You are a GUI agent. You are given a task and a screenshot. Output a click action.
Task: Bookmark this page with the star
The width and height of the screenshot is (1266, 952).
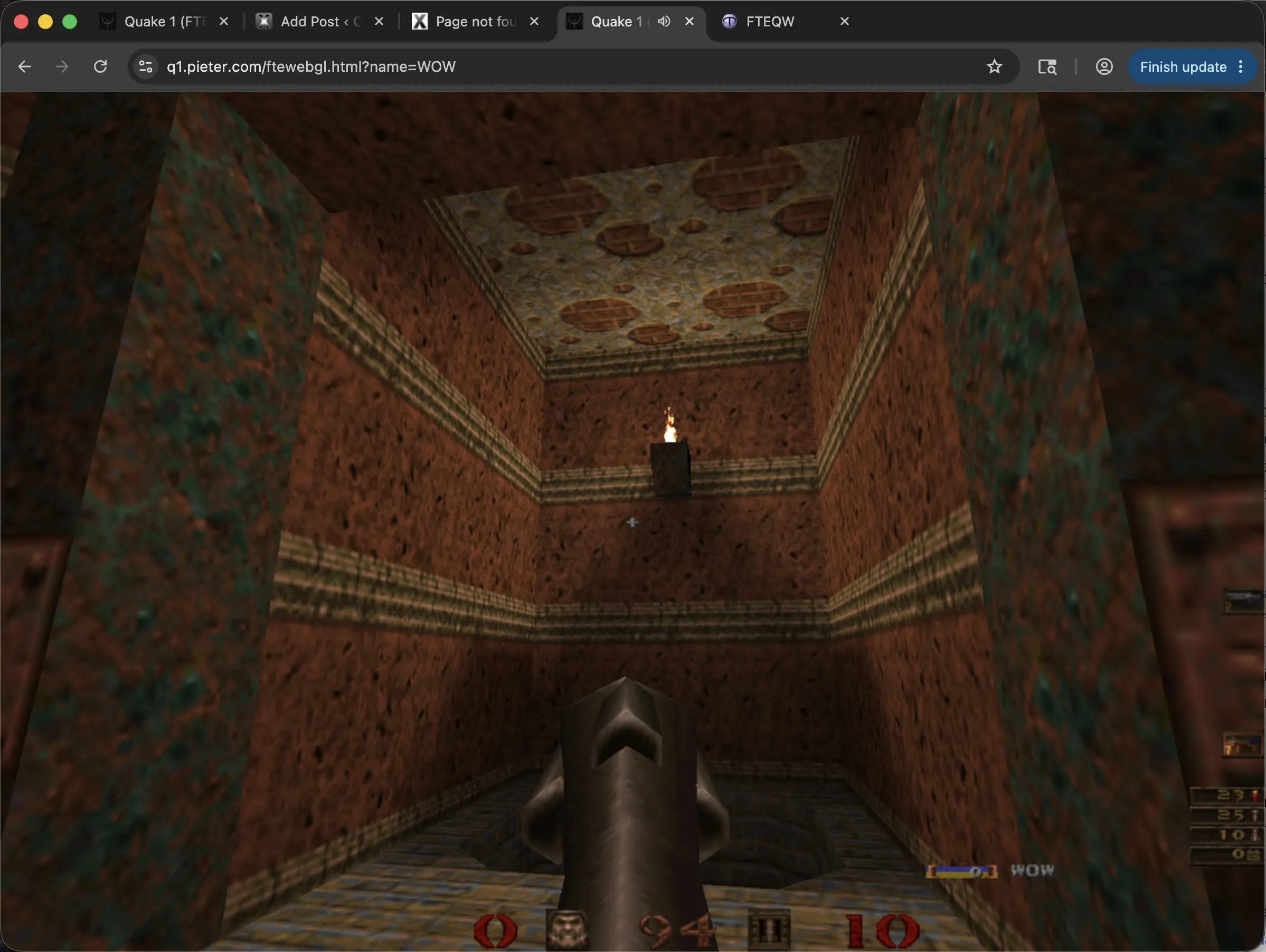point(994,66)
